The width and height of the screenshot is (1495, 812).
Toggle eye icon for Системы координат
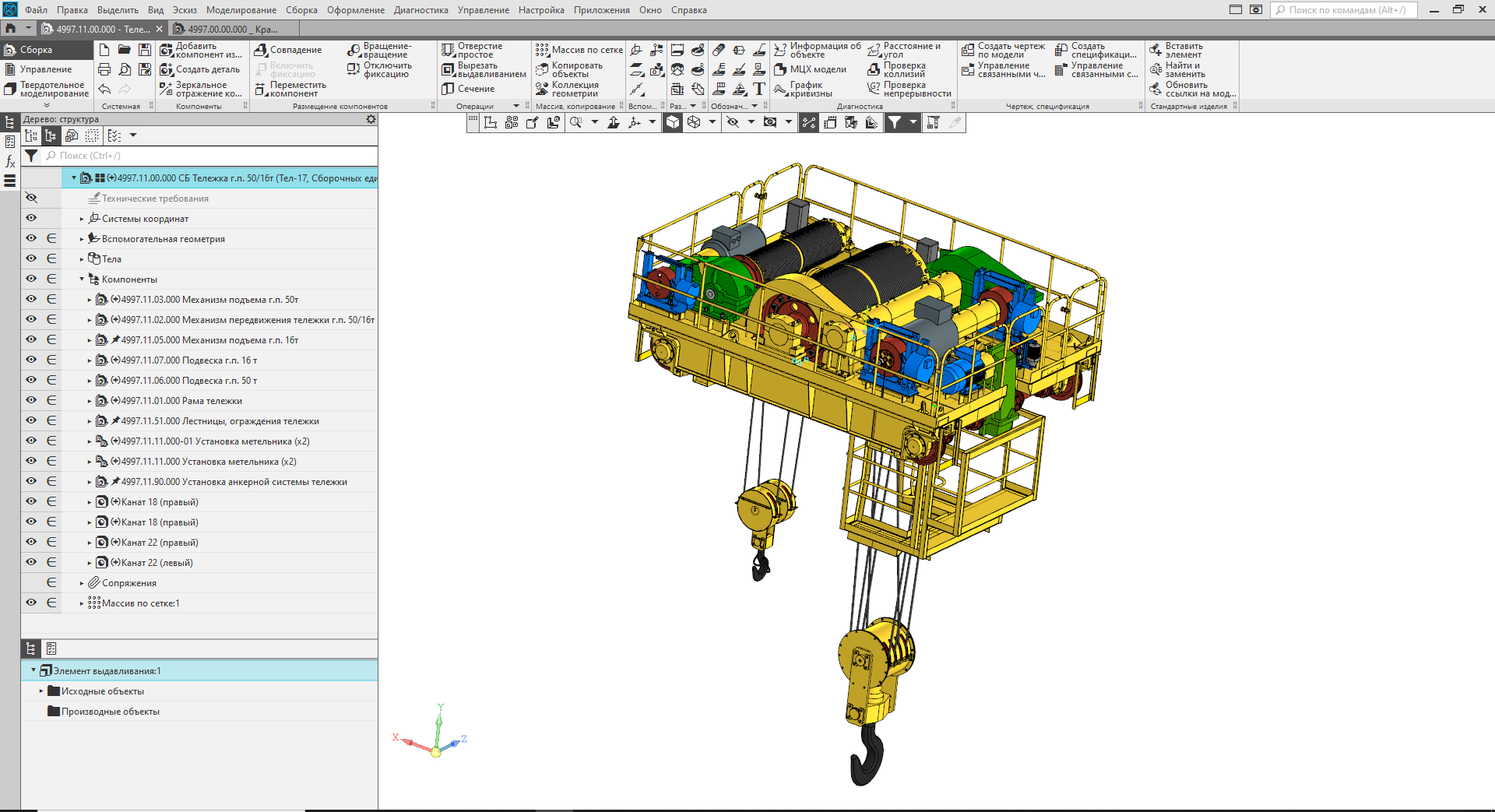point(31,218)
